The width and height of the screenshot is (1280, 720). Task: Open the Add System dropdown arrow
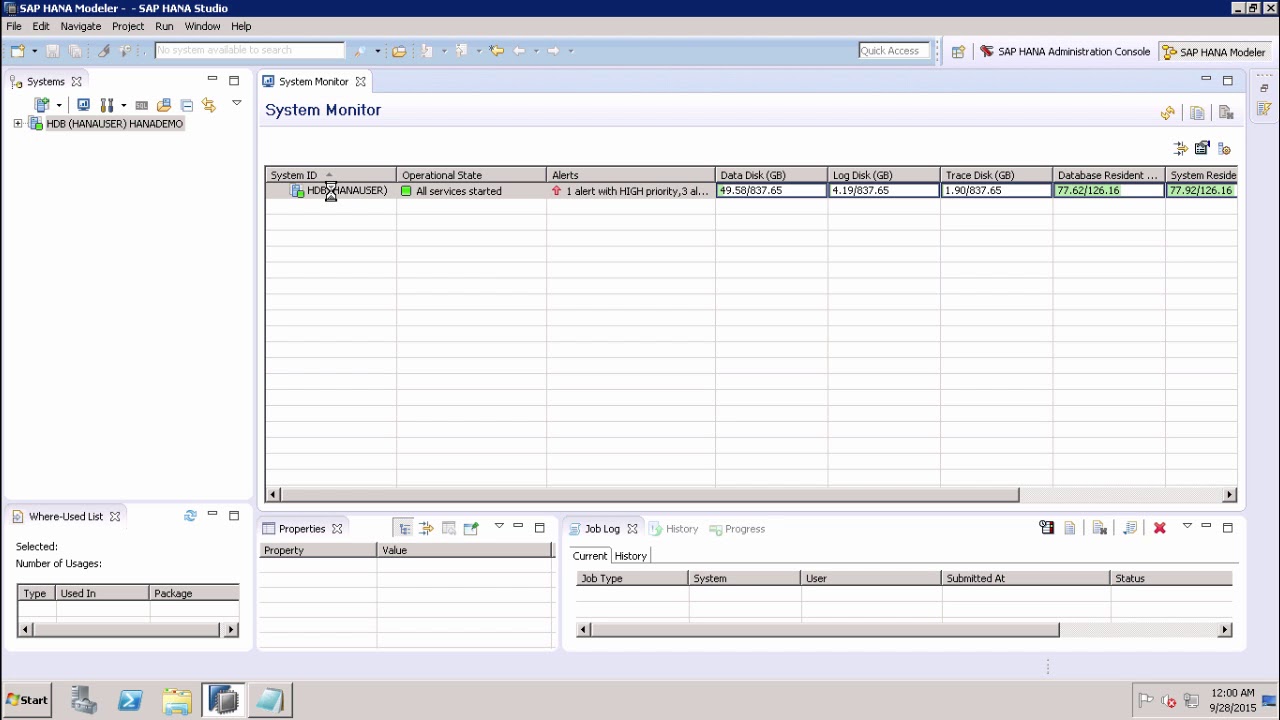point(59,105)
